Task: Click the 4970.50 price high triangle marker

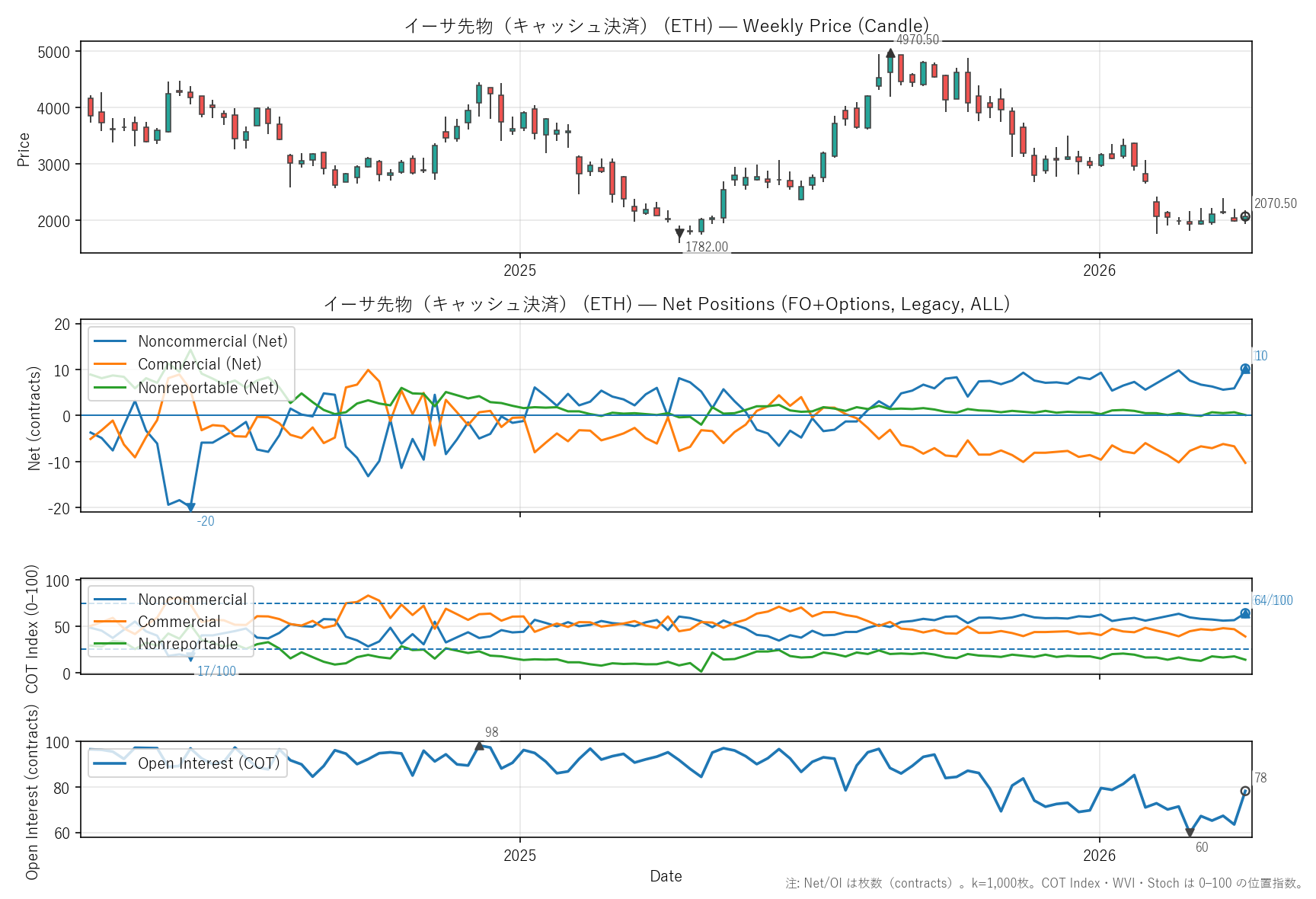Action: tap(890, 53)
